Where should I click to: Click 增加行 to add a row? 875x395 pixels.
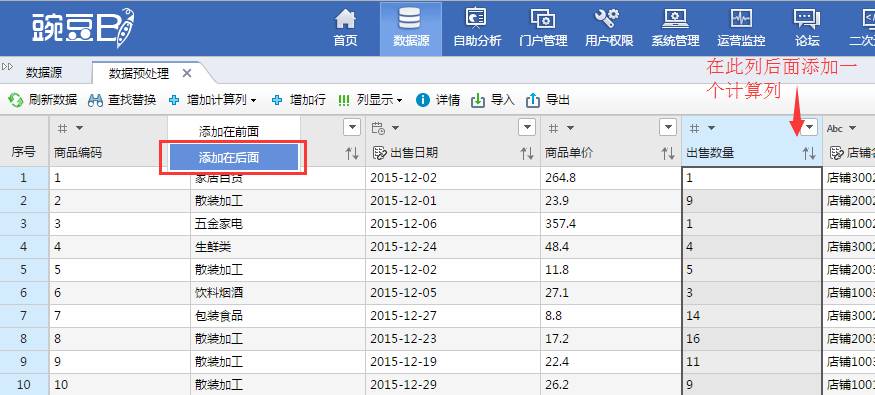point(299,100)
